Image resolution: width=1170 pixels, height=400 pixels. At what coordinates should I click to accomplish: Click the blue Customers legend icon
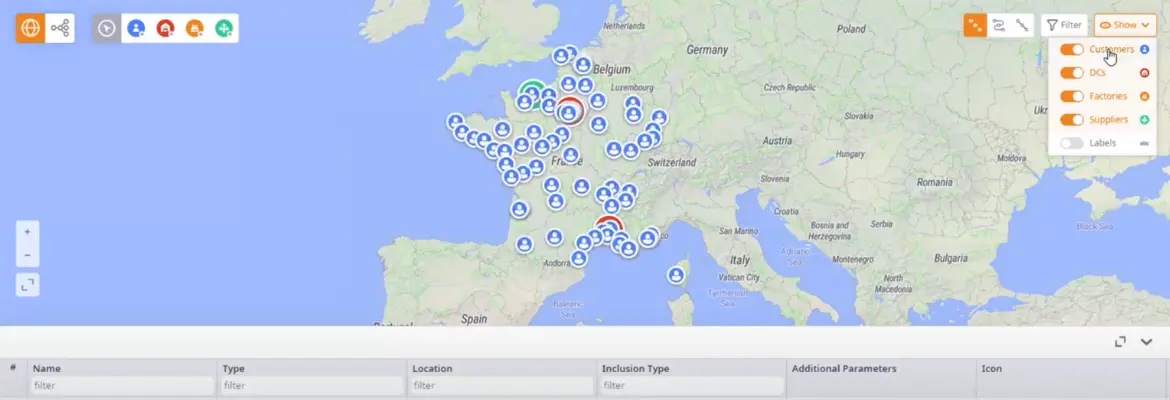pyautogui.click(x=1145, y=49)
